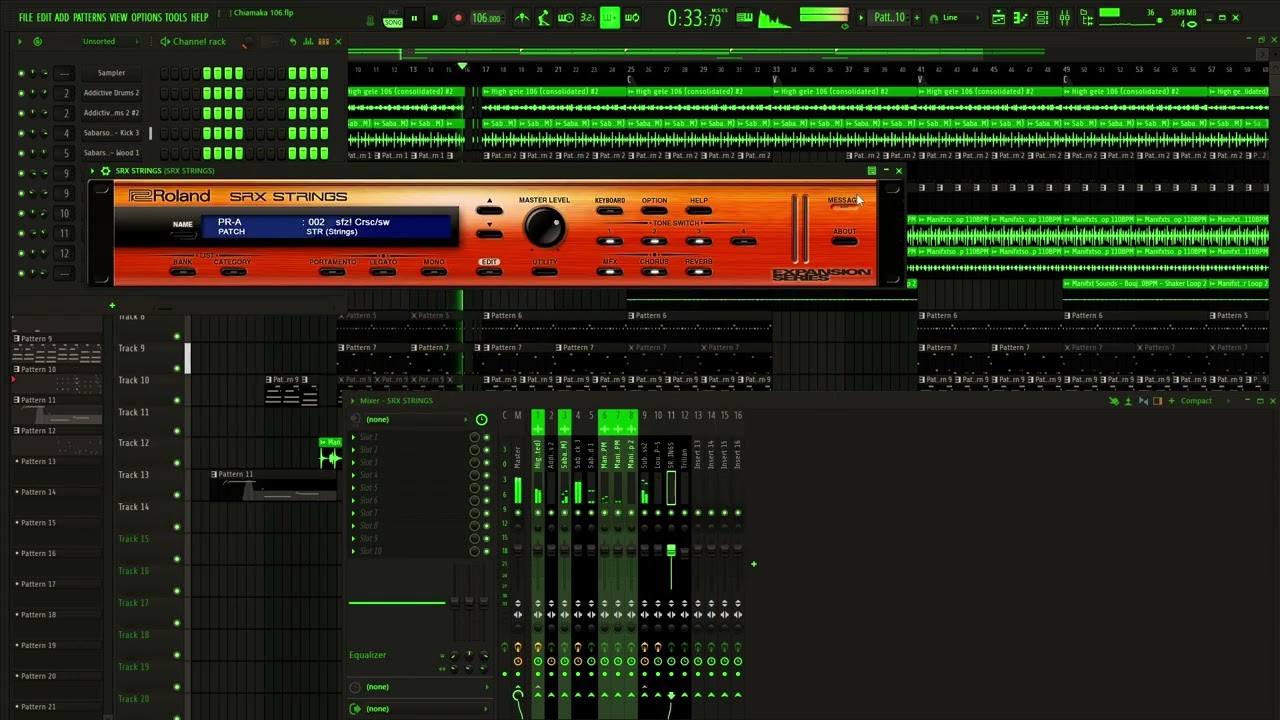
Task: Toggle PAT/SONG mode switch
Action: pos(393,18)
